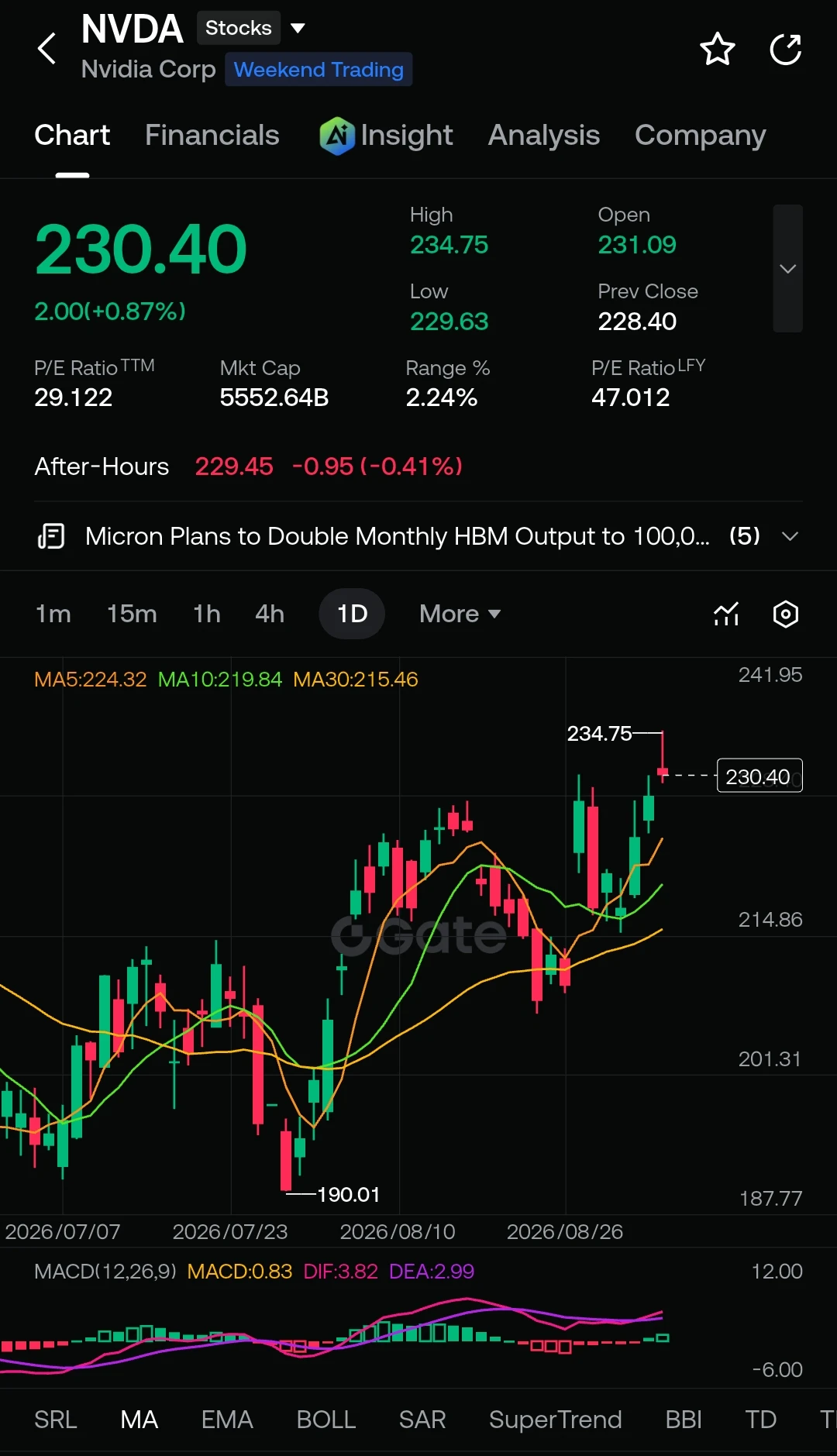Open chart indicators icon
The height and width of the screenshot is (1456, 837).
click(726, 614)
